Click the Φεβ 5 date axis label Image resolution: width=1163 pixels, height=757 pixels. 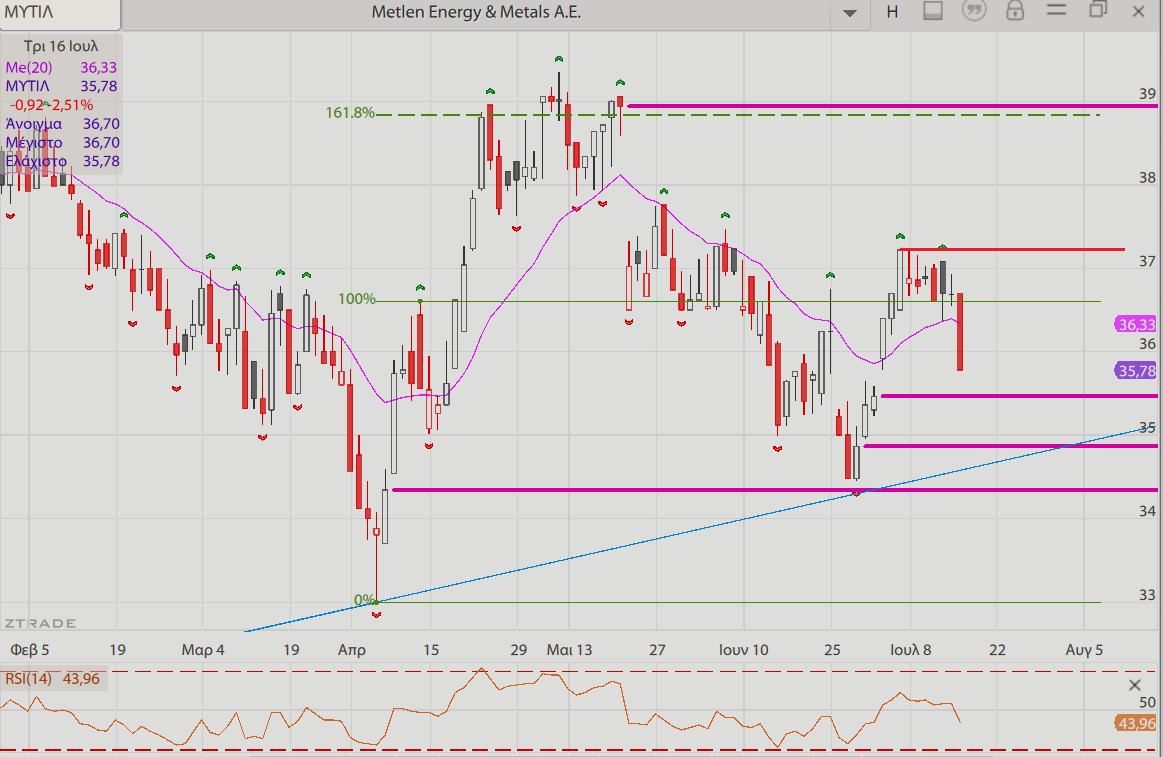pos(30,650)
